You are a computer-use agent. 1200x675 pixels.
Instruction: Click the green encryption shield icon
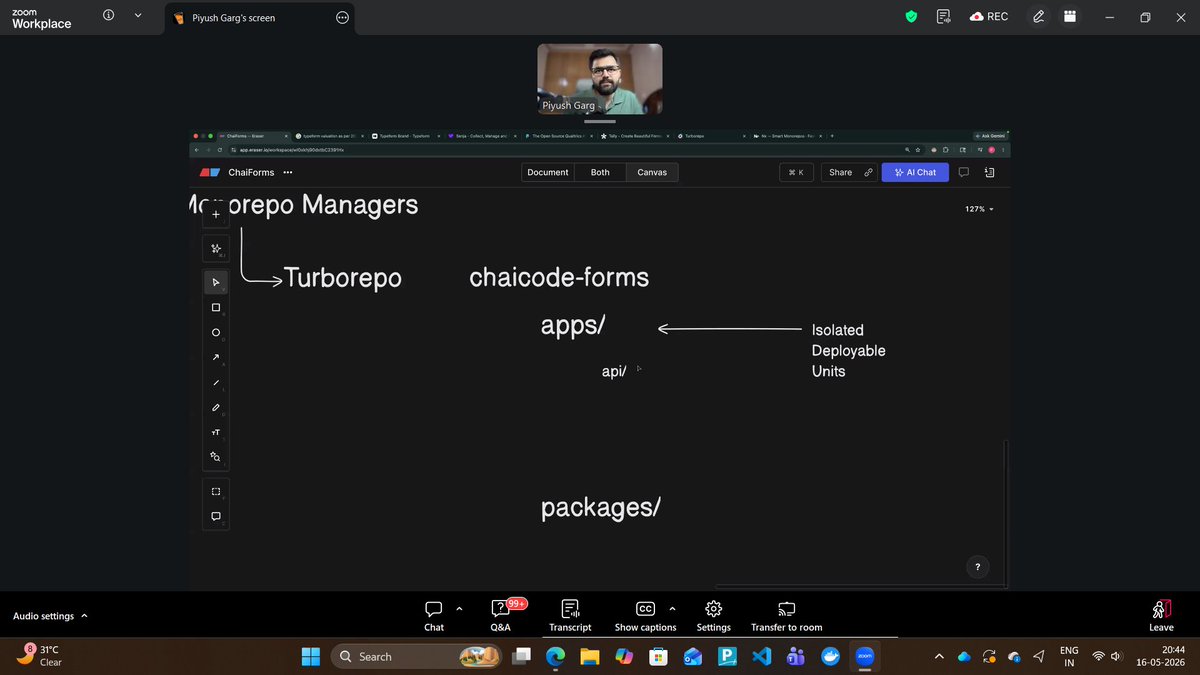(911, 16)
